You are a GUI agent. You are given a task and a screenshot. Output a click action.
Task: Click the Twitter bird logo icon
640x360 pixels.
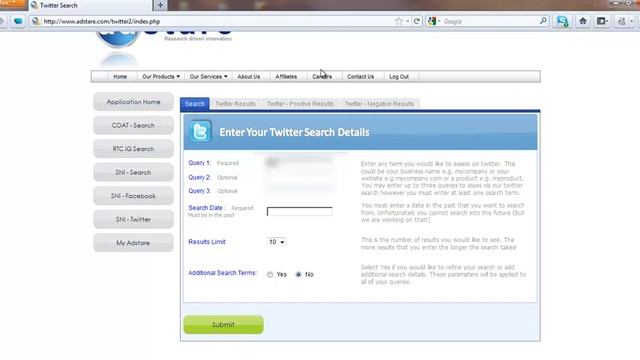(200, 131)
